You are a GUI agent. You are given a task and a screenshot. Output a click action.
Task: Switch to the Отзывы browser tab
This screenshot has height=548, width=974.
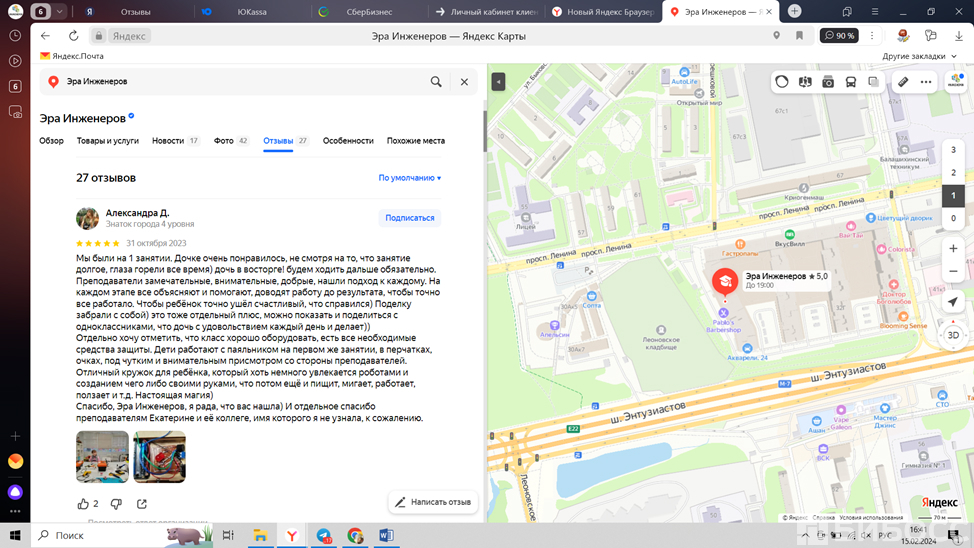(x=135, y=12)
